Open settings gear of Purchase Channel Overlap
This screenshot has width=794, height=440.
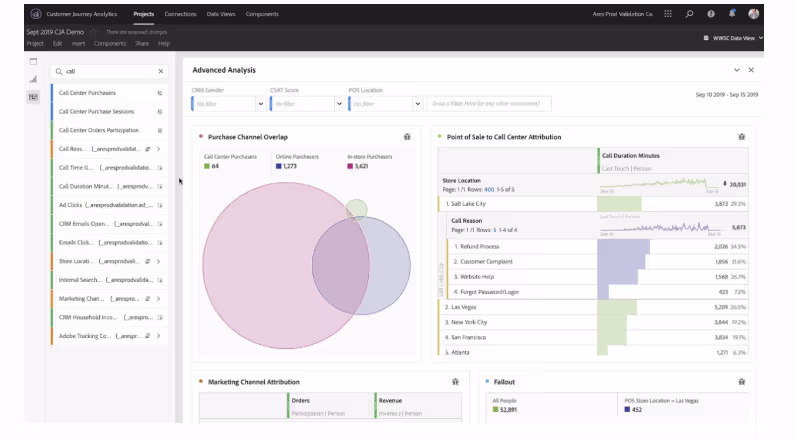407,137
